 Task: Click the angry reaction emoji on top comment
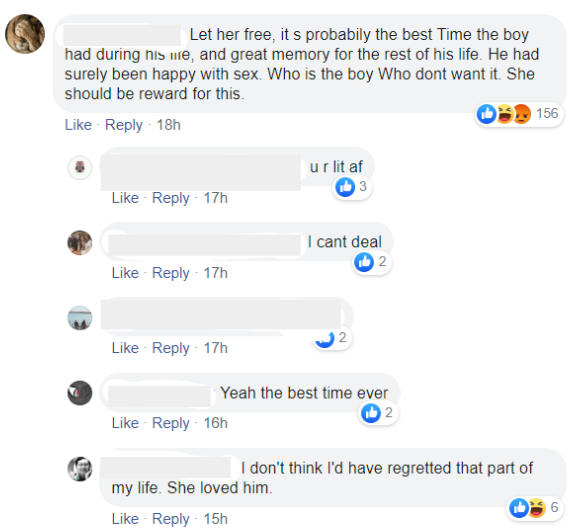(x=523, y=114)
